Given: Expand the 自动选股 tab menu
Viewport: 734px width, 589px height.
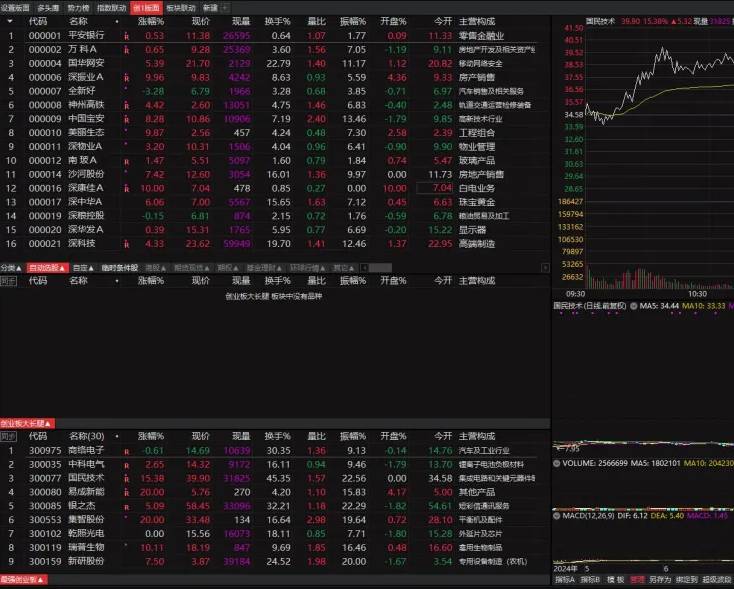Looking at the screenshot, I should tap(47, 268).
